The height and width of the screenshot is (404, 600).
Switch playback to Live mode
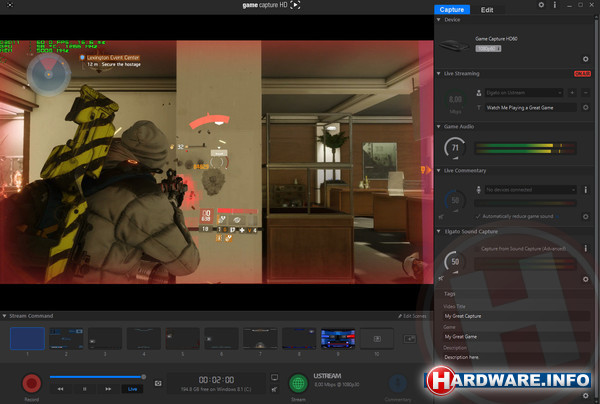132,389
